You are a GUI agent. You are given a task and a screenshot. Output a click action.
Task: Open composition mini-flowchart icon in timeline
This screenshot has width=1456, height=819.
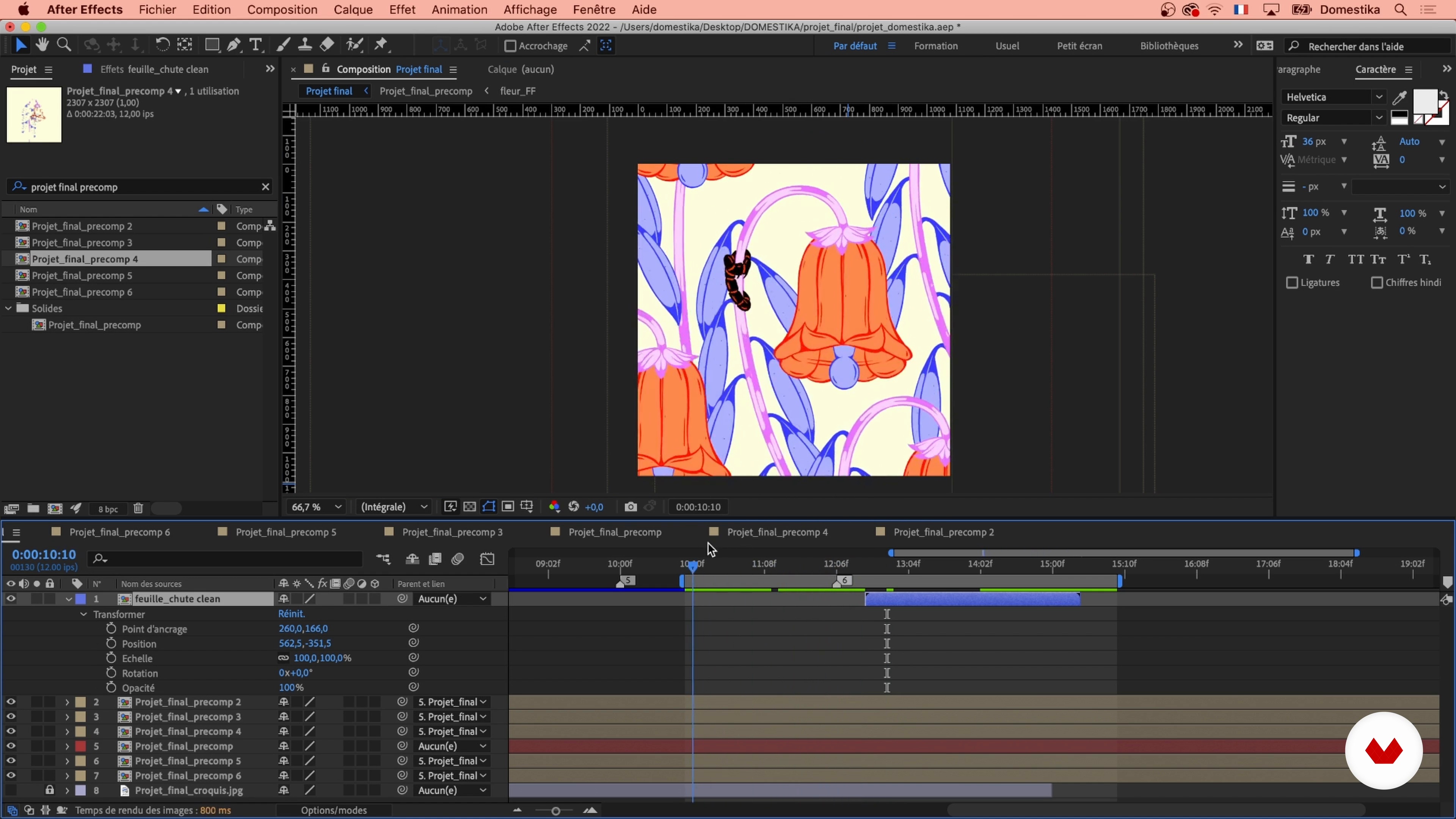383,559
